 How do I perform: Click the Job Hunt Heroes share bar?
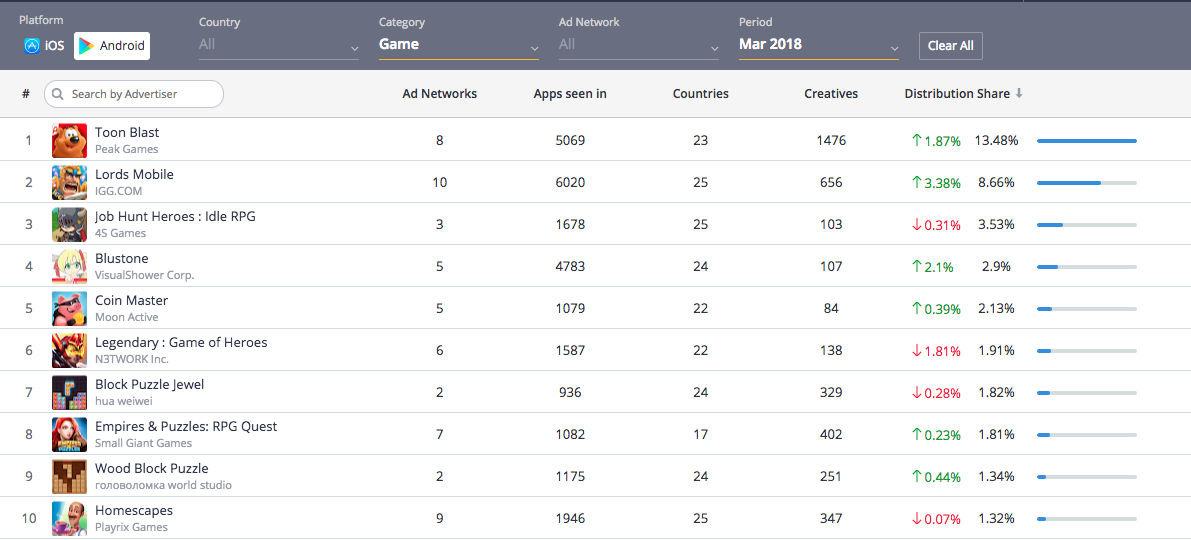[1086, 225]
